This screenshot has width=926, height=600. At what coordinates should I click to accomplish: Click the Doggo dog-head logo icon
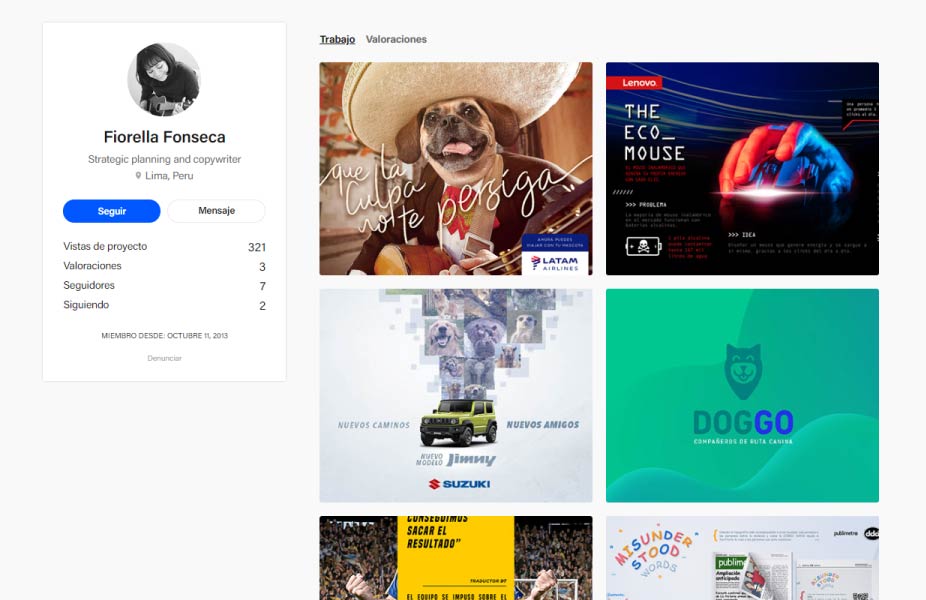click(x=742, y=372)
